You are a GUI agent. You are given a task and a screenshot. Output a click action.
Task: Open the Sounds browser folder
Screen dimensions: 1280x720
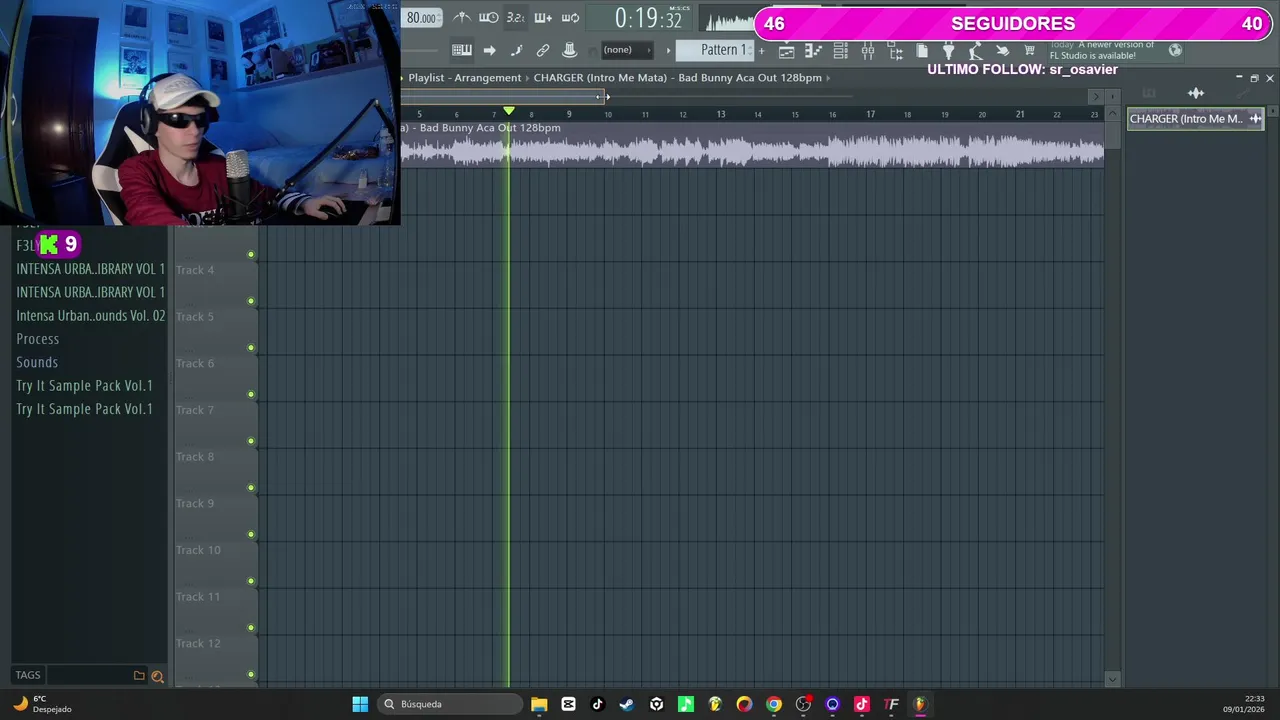pos(37,362)
